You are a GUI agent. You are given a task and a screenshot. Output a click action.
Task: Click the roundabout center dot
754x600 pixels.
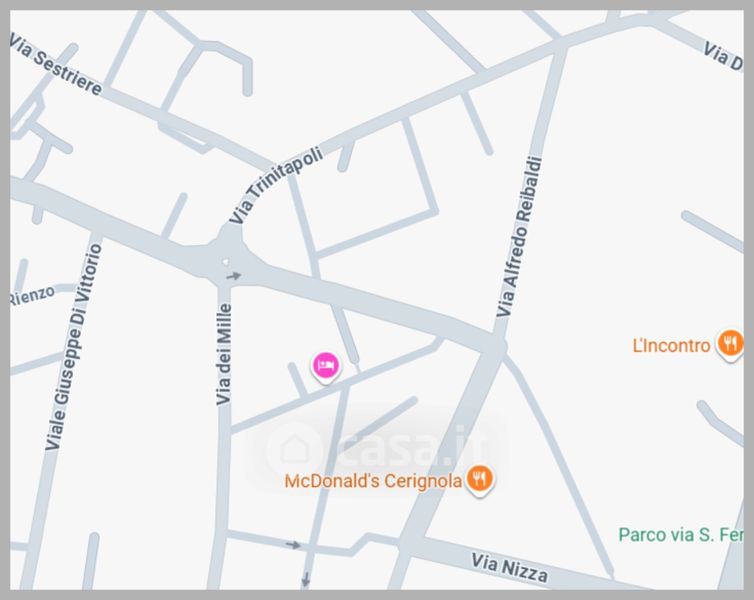tap(226, 262)
